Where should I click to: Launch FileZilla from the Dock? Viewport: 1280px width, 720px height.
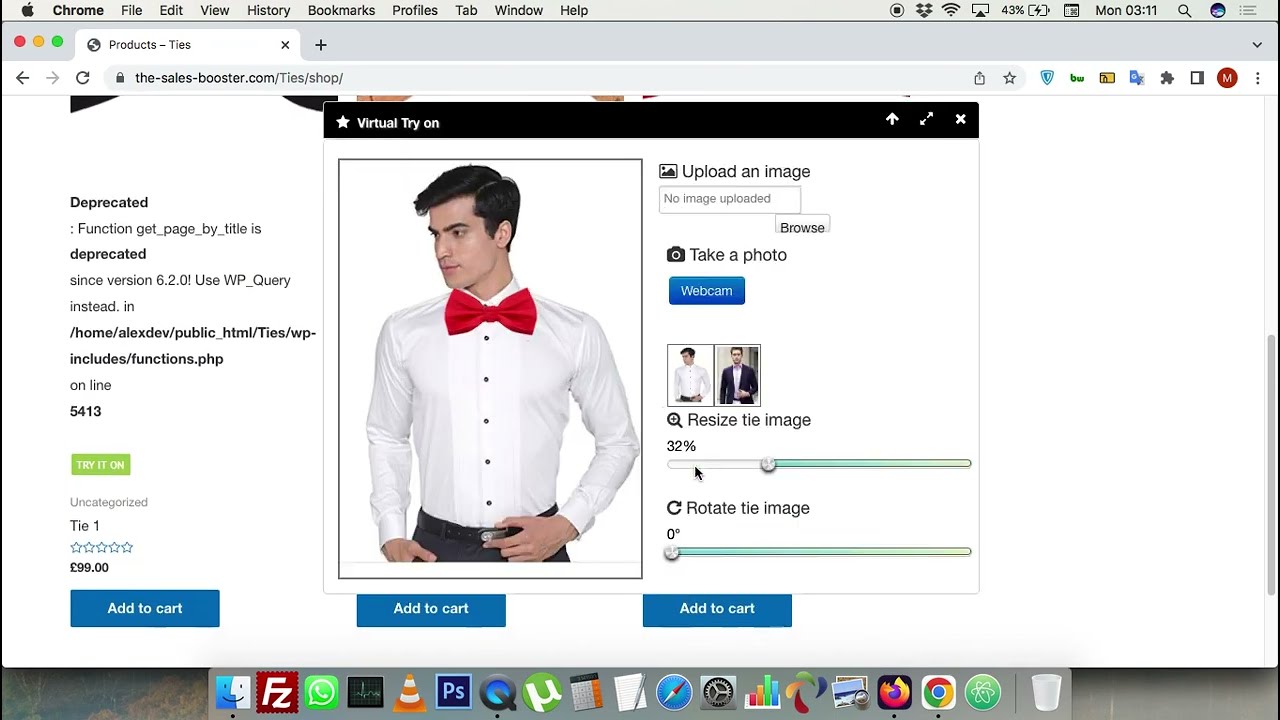point(277,692)
